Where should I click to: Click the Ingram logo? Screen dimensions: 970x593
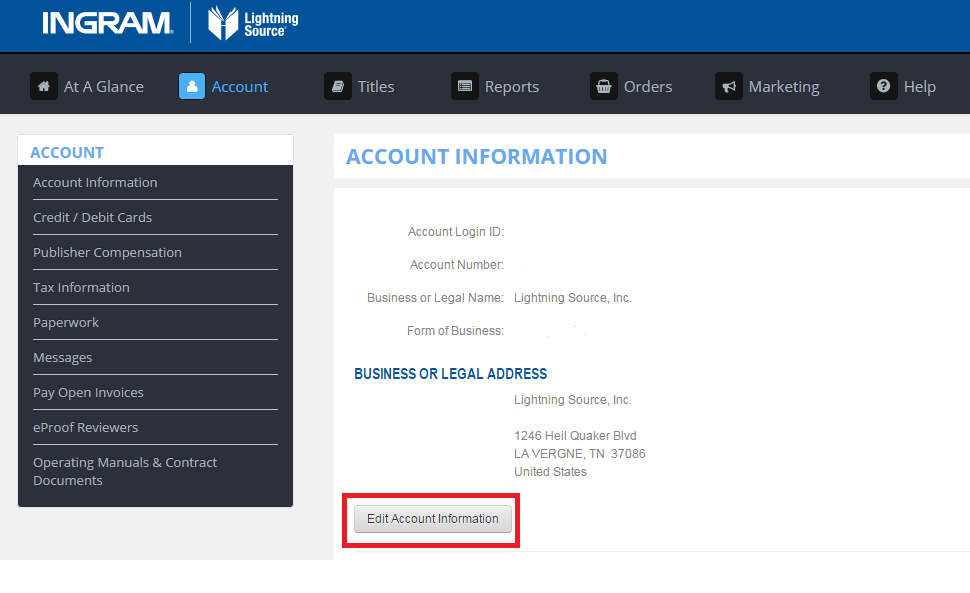tap(107, 23)
